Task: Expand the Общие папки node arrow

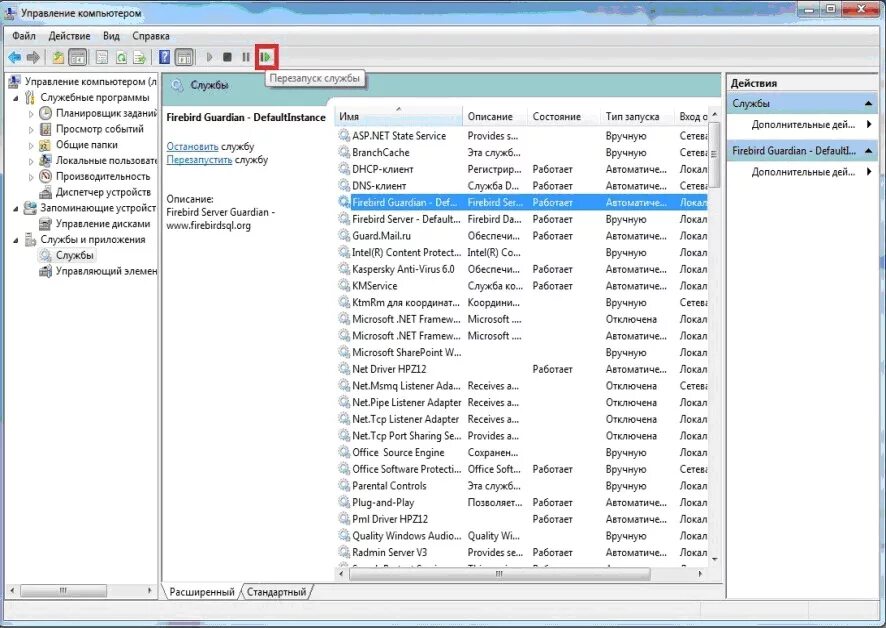Action: click(31, 145)
